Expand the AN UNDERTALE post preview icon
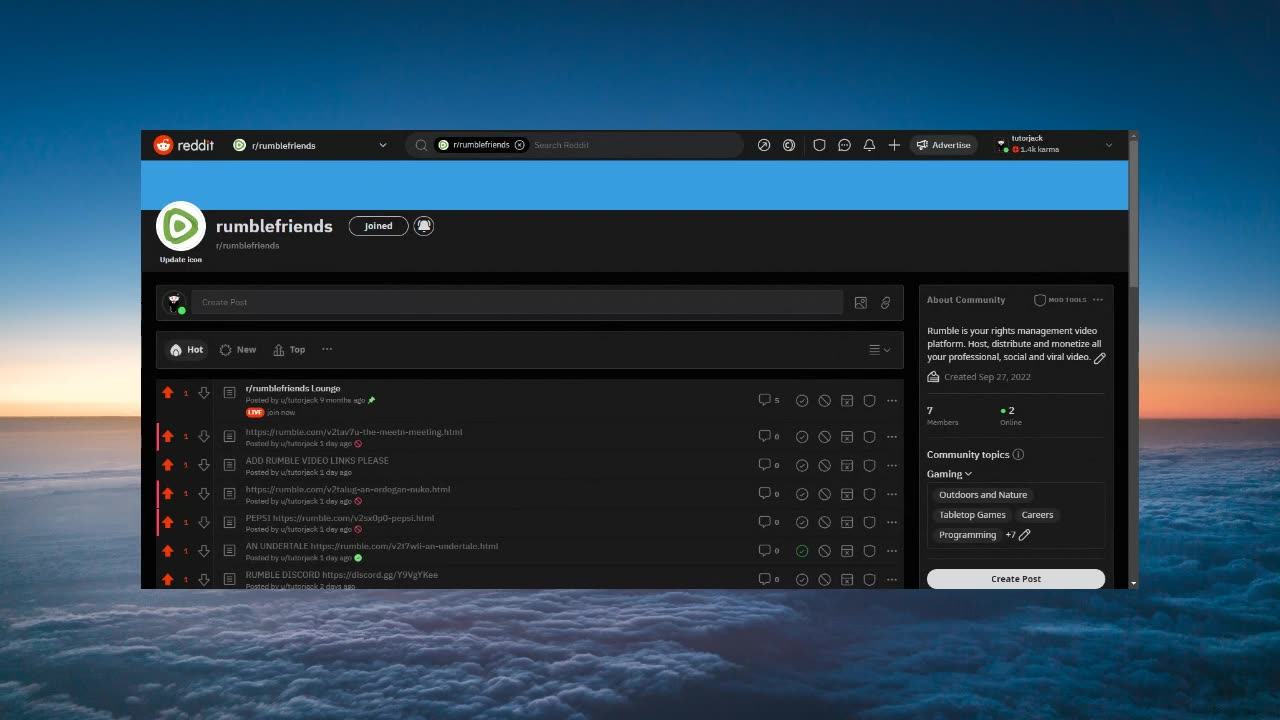1280x720 pixels. point(229,550)
